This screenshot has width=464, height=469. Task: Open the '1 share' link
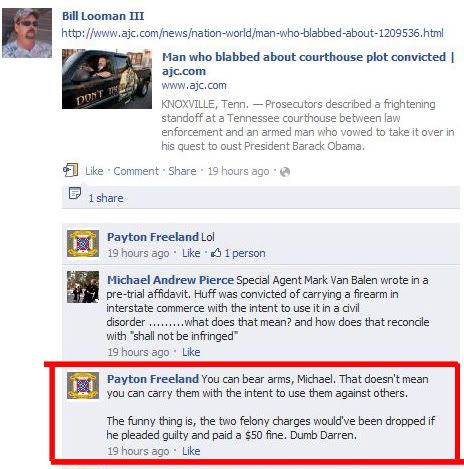[x=106, y=198]
